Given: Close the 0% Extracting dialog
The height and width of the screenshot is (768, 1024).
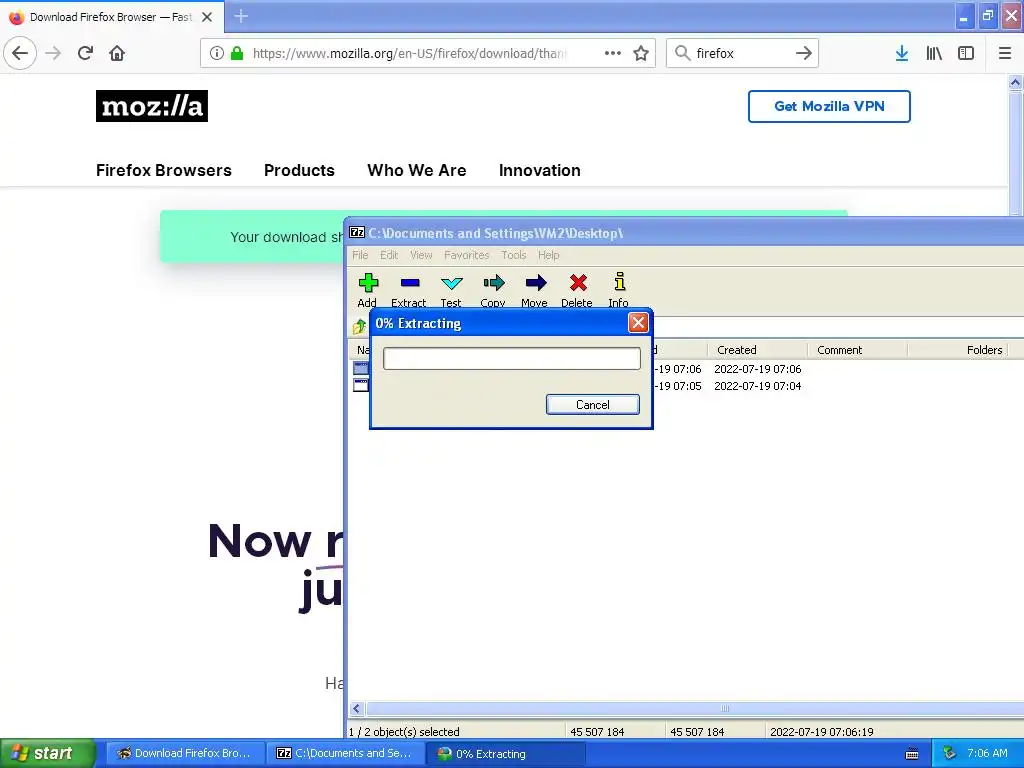Looking at the screenshot, I should tap(638, 323).
